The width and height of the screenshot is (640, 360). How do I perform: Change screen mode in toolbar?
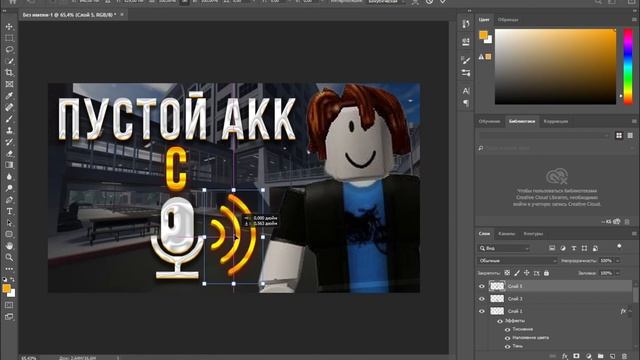9,316
